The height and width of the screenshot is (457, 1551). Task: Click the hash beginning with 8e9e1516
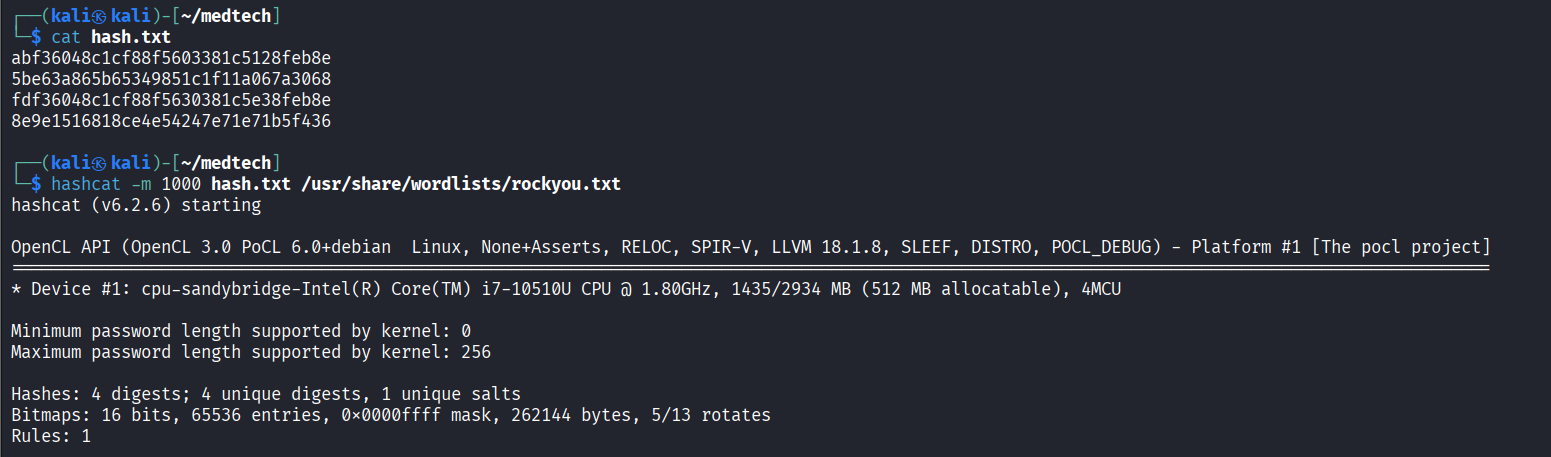point(171,121)
